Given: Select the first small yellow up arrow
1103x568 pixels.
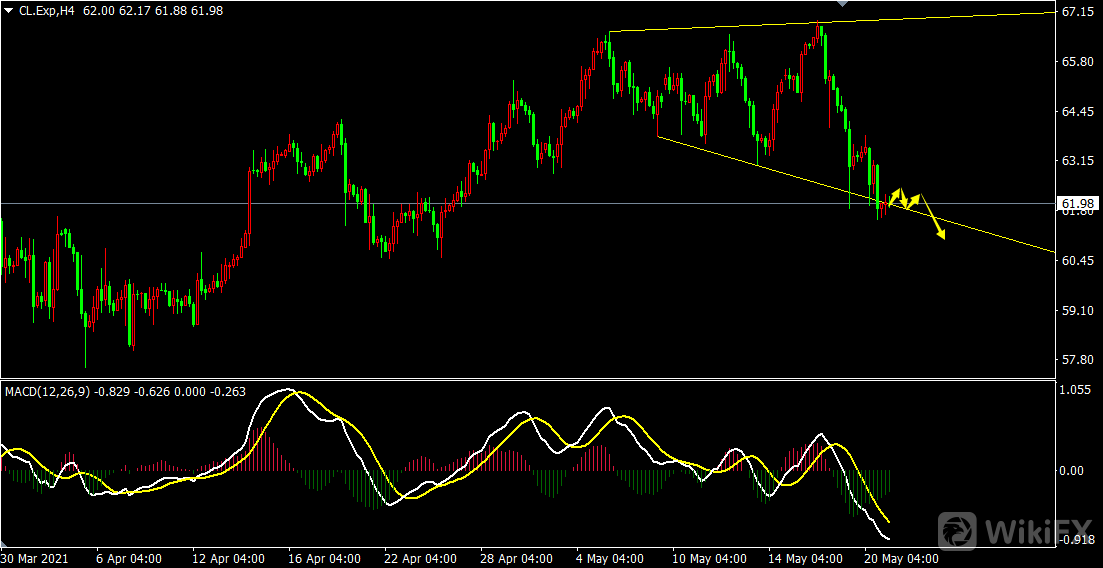Looking at the screenshot, I should coord(895,194).
